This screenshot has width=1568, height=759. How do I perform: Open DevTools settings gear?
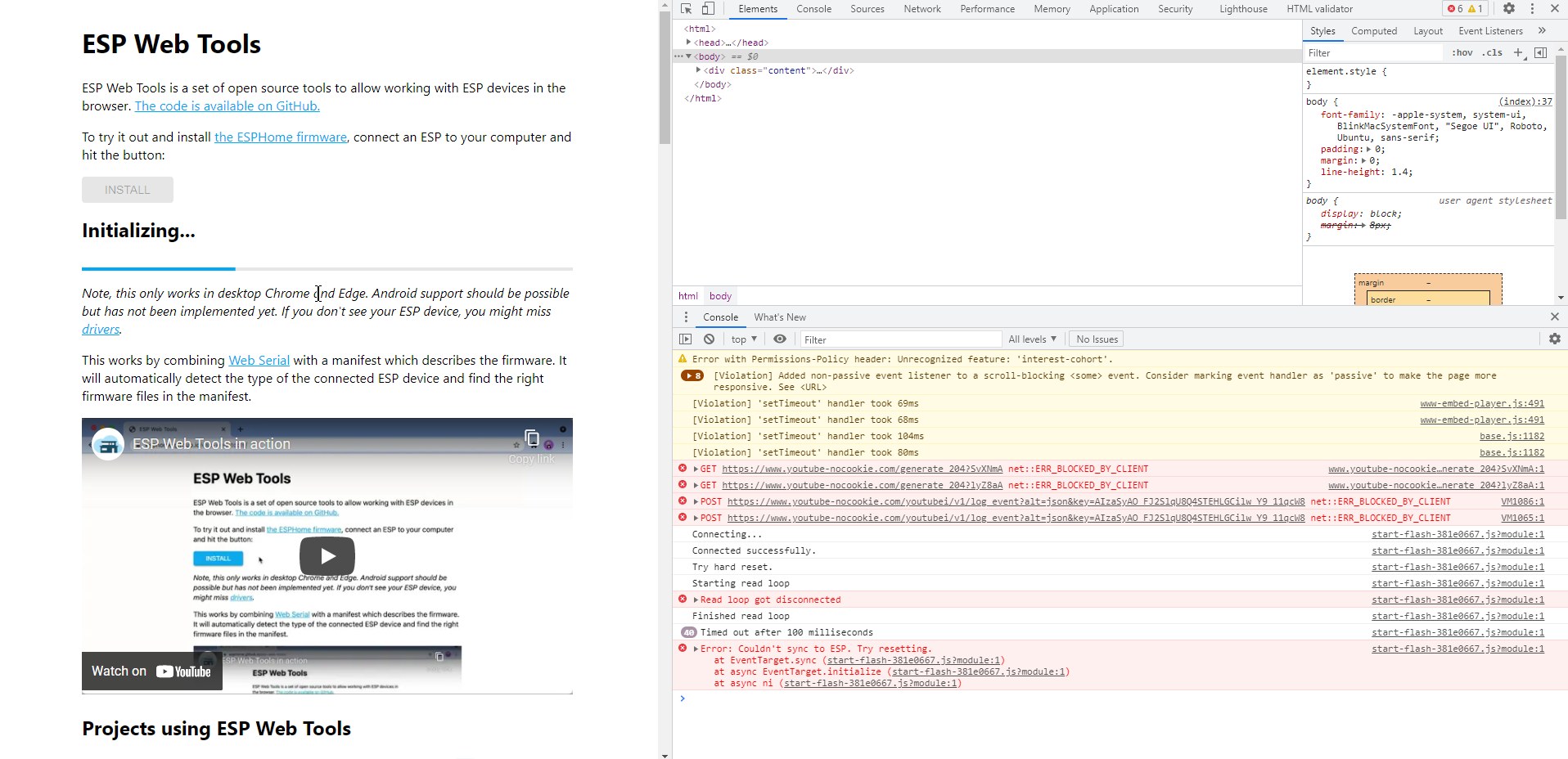click(x=1508, y=8)
